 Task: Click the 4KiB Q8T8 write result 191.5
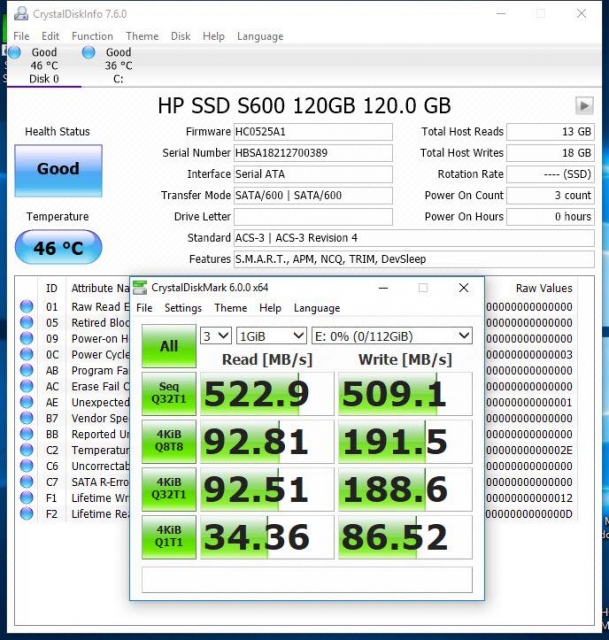pyautogui.click(x=405, y=442)
